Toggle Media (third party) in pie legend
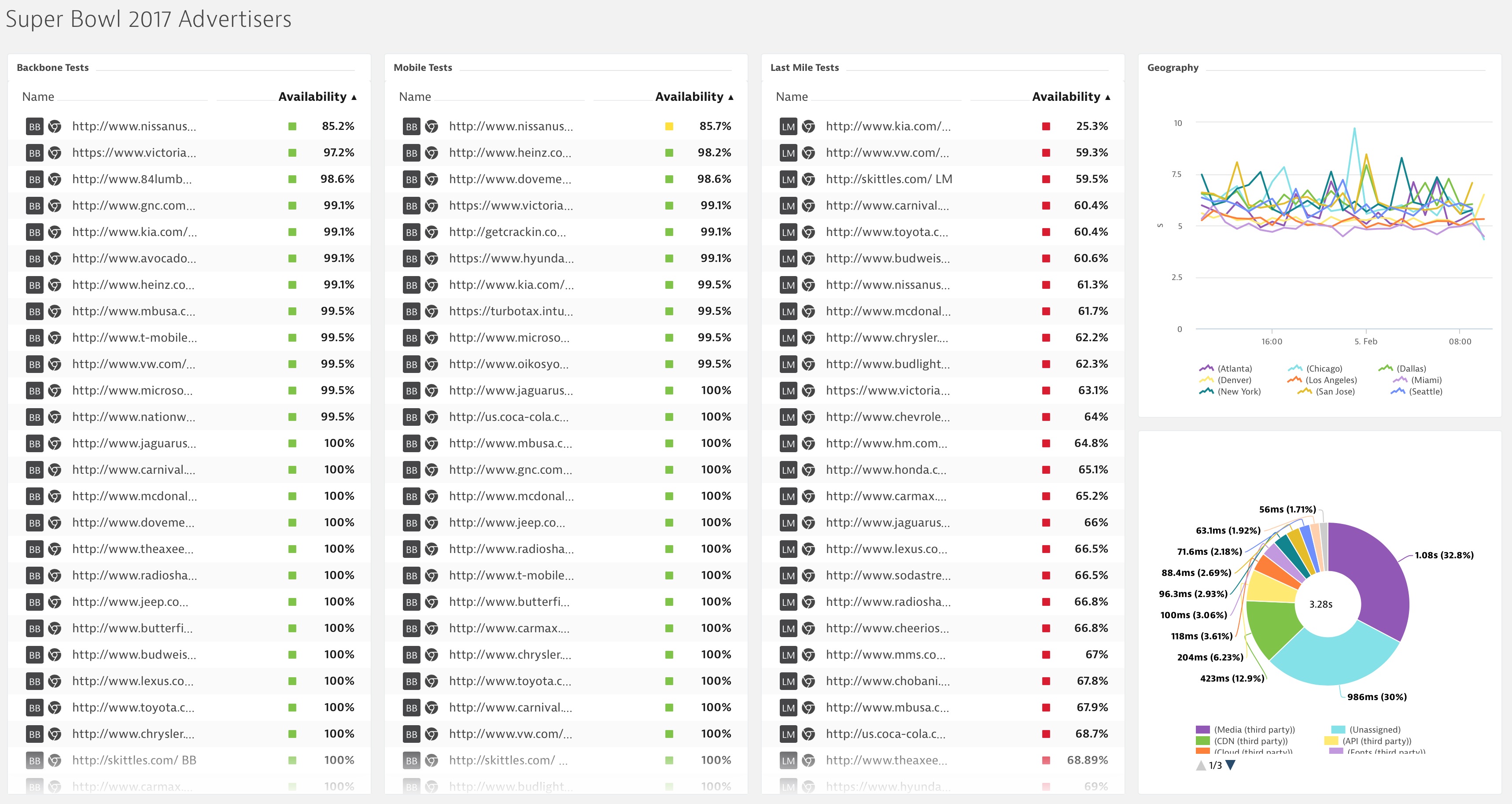 [x=1245, y=730]
